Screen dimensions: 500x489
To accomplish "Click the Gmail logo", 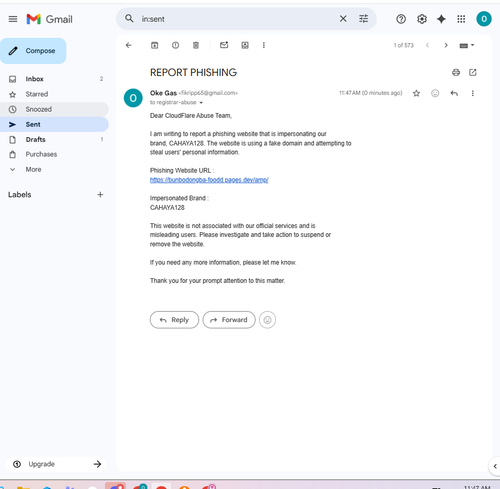I will 49,19.
